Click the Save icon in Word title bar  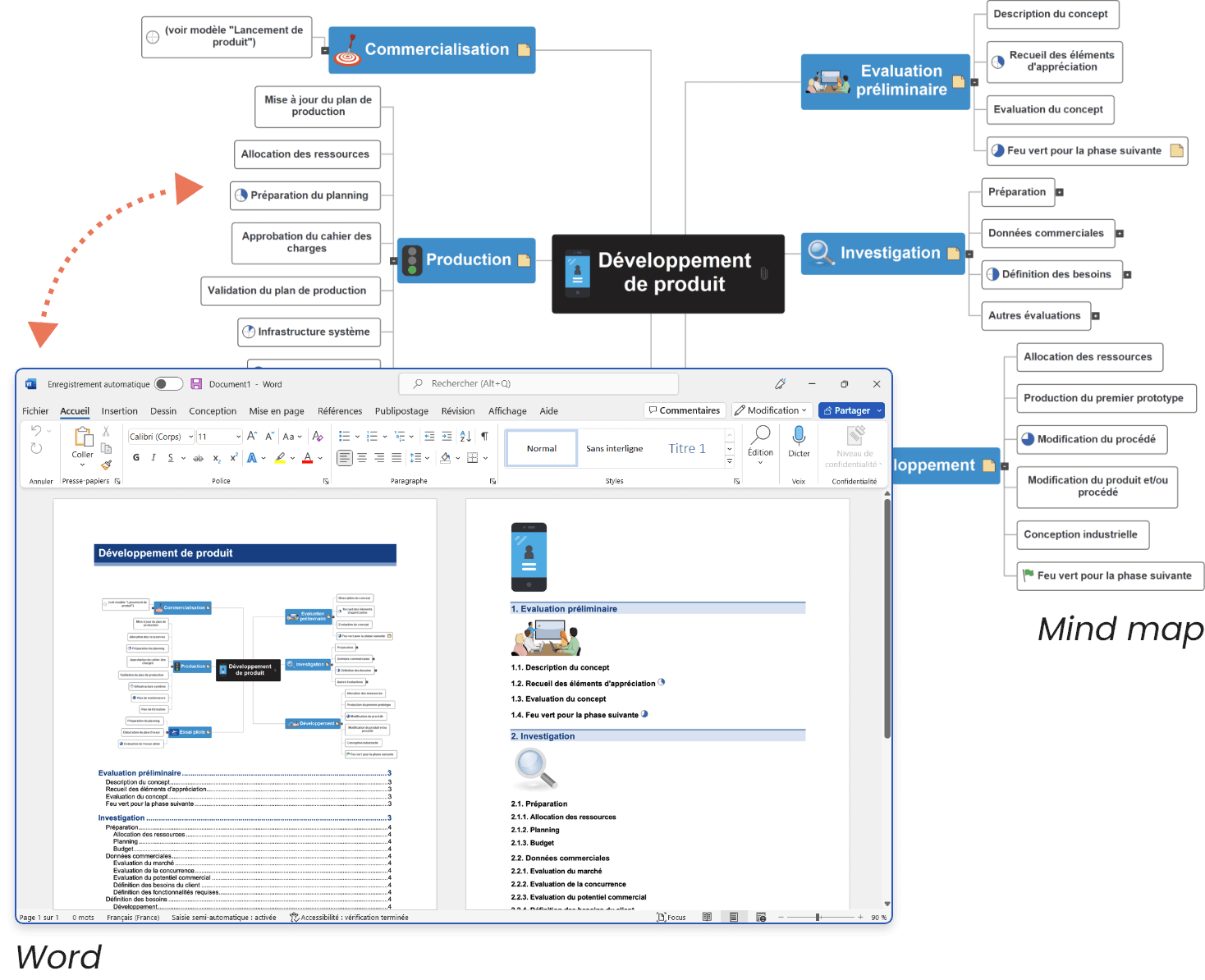pyautogui.click(x=196, y=384)
